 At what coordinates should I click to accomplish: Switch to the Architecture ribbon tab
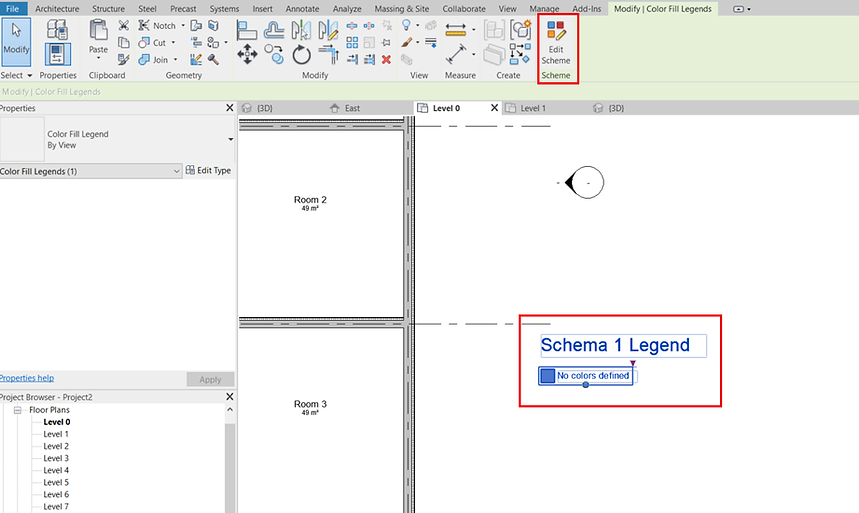click(57, 9)
